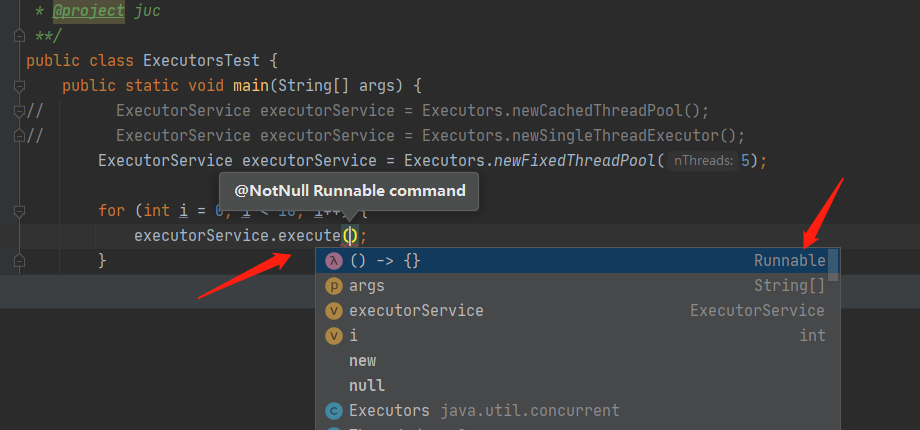Click the "juc" project name in the comment
Screen dimensions: 920x430
pos(147,11)
